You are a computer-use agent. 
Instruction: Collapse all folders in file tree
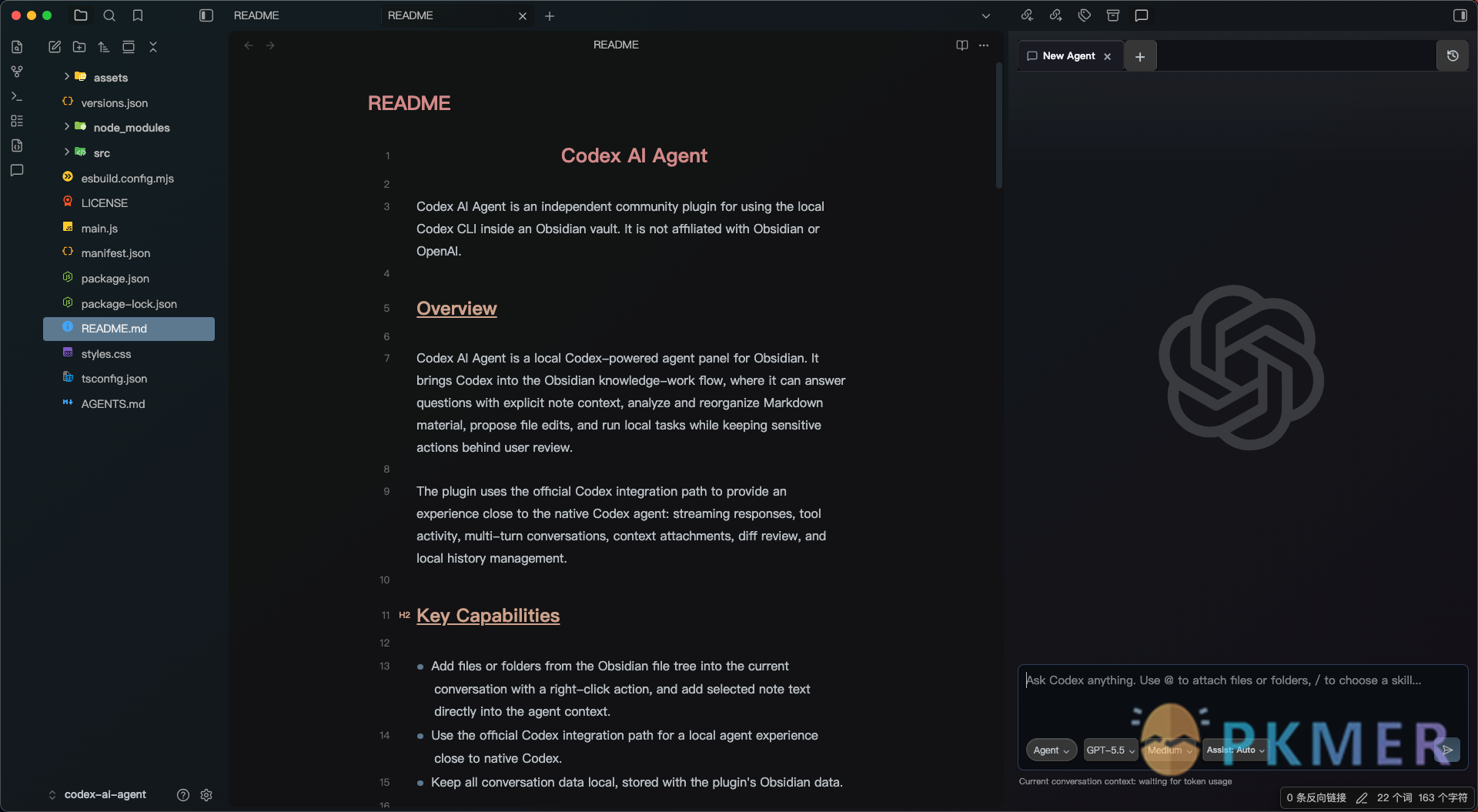coord(153,47)
